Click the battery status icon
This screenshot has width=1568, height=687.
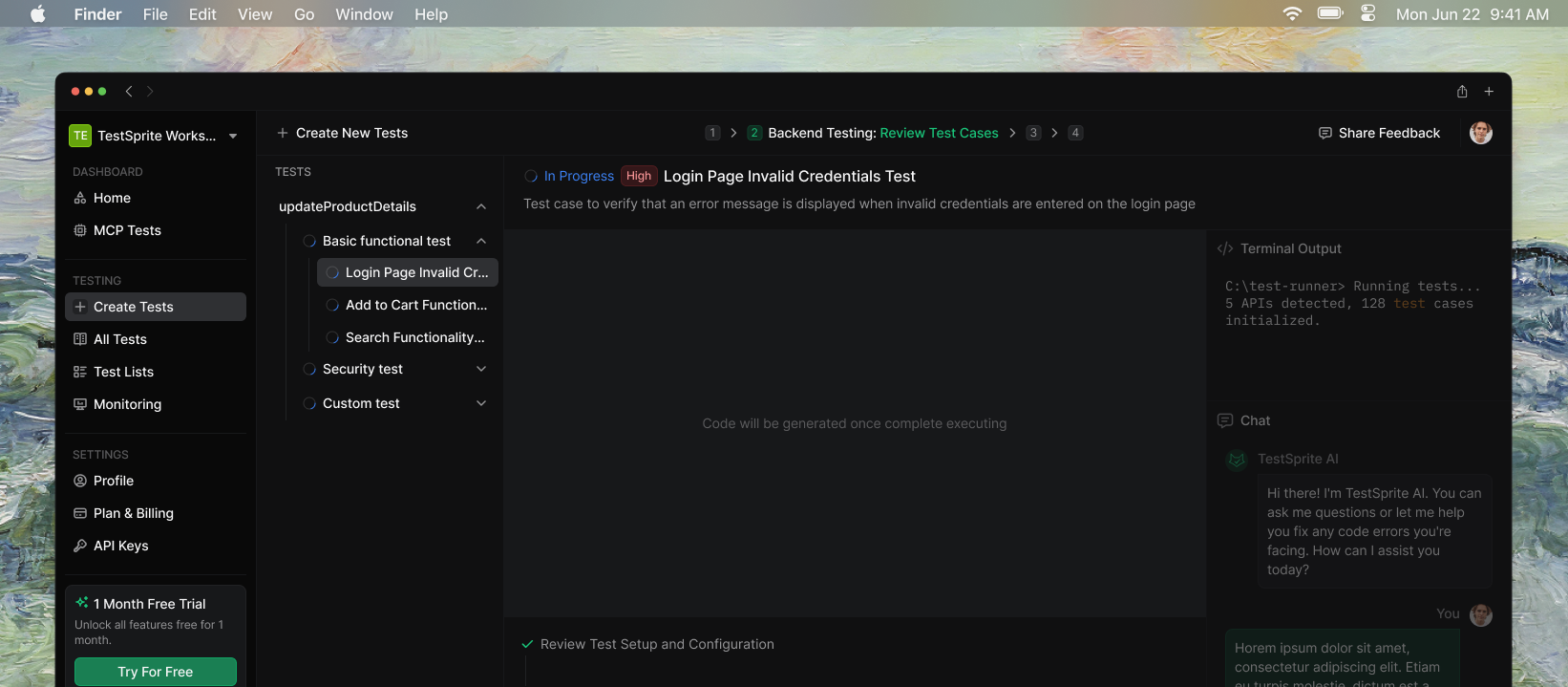[x=1330, y=13]
